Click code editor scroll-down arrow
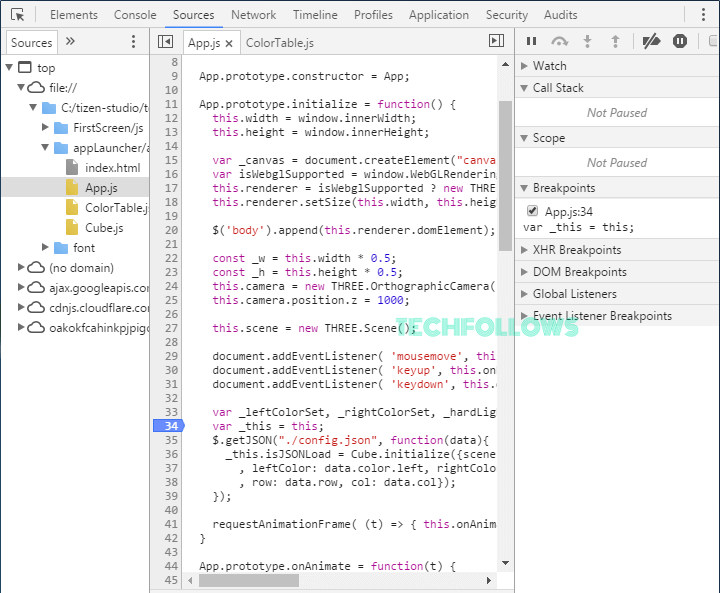Screen dimensions: 720x593 click(505, 563)
